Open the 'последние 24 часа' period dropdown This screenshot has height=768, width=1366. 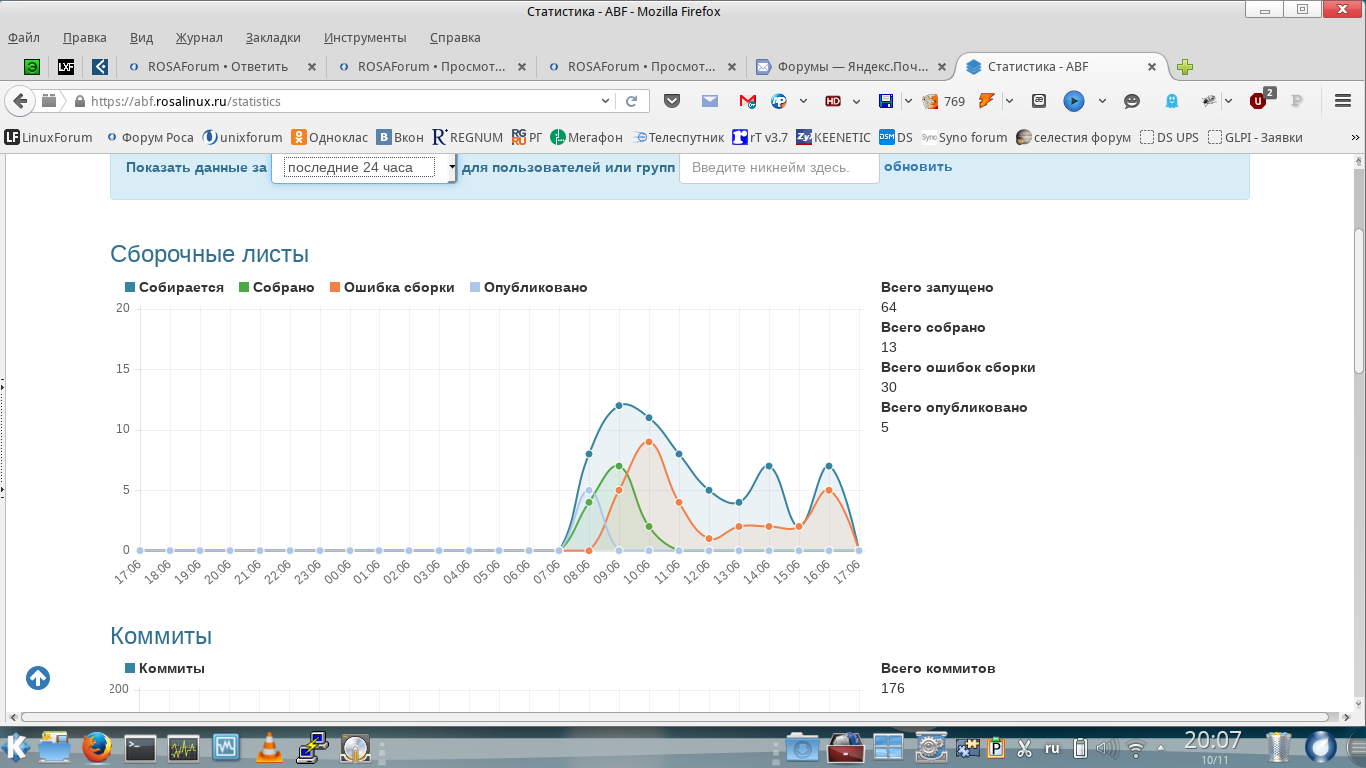pyautogui.click(x=365, y=168)
